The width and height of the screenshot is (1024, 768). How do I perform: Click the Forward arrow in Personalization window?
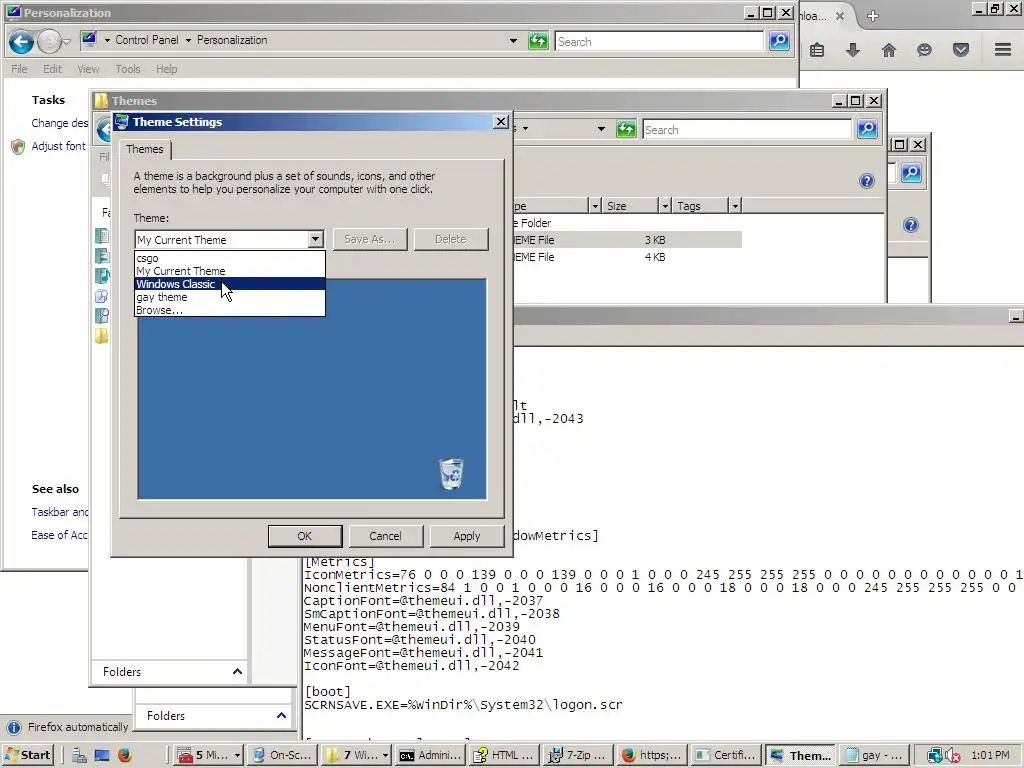click(x=49, y=42)
